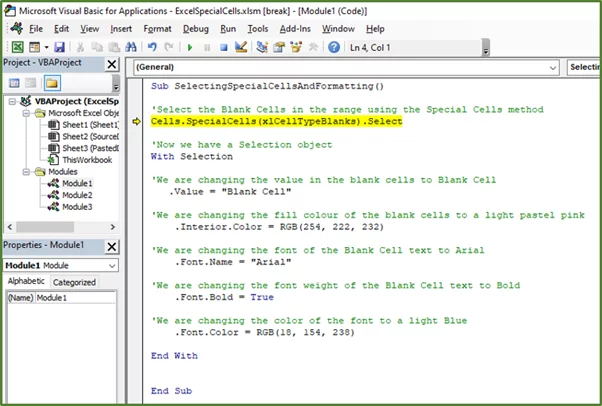
Task: Collapse the Microsoft Excel Objects folder
Action: coord(26,113)
